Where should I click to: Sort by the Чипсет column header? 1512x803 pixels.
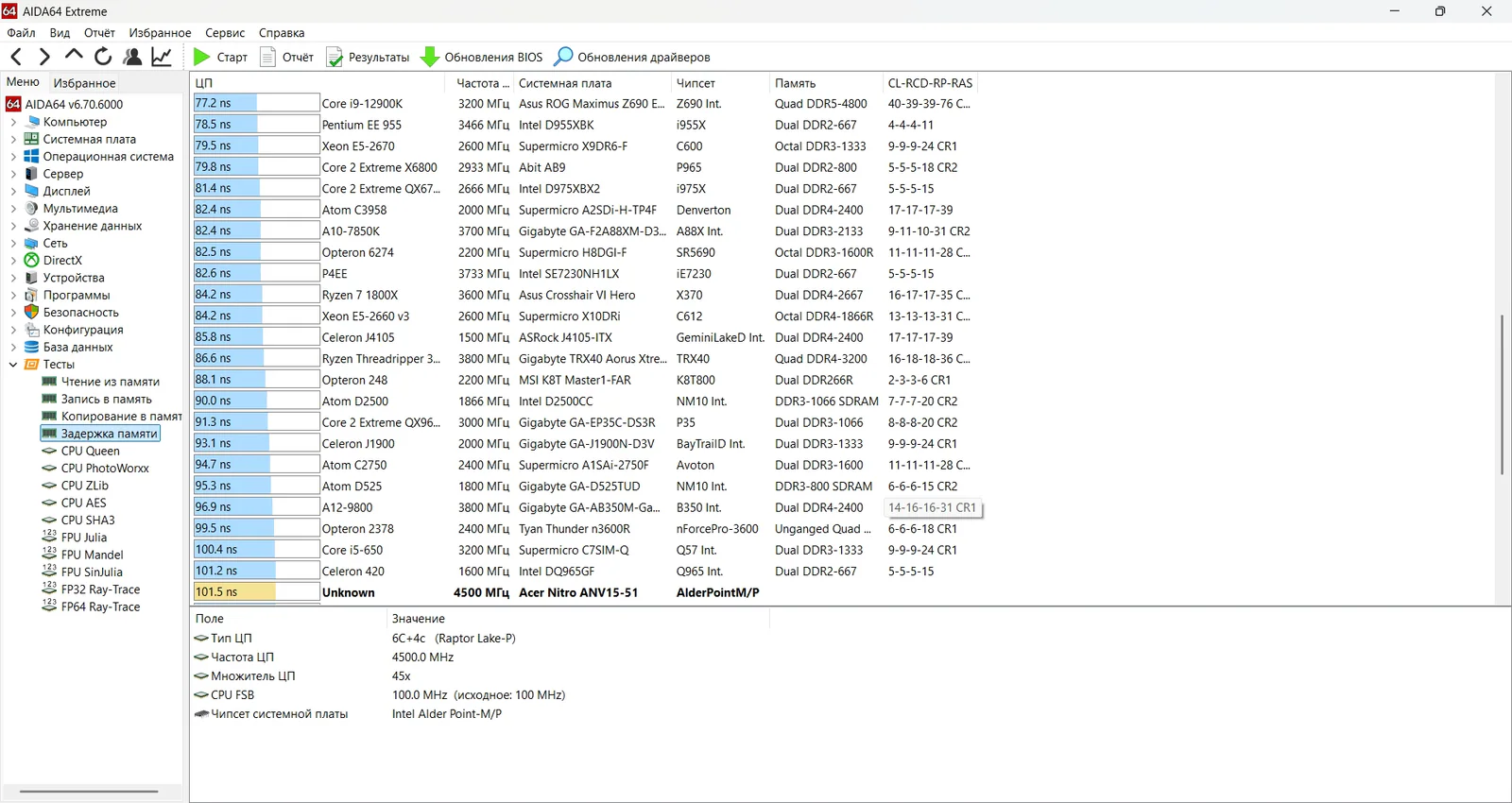pyautogui.click(x=720, y=83)
